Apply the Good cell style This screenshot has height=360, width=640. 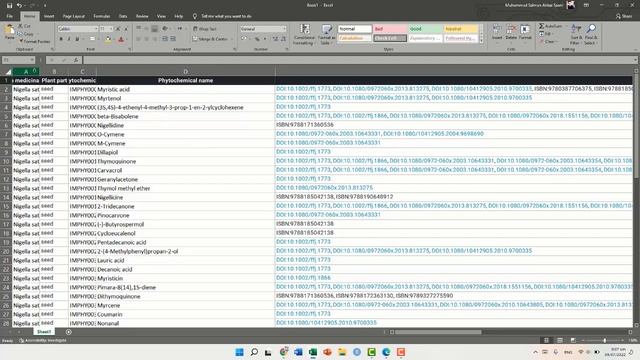tap(425, 29)
